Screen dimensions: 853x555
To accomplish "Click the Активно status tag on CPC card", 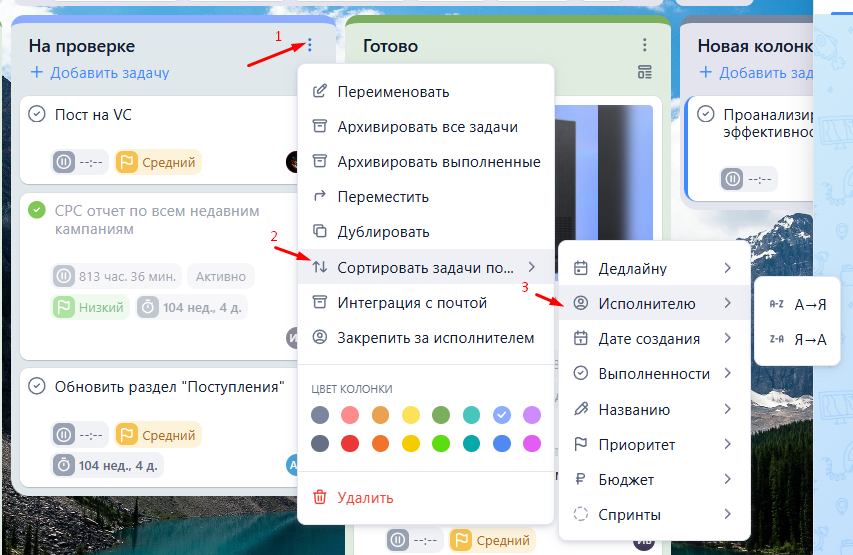I will click(x=221, y=276).
